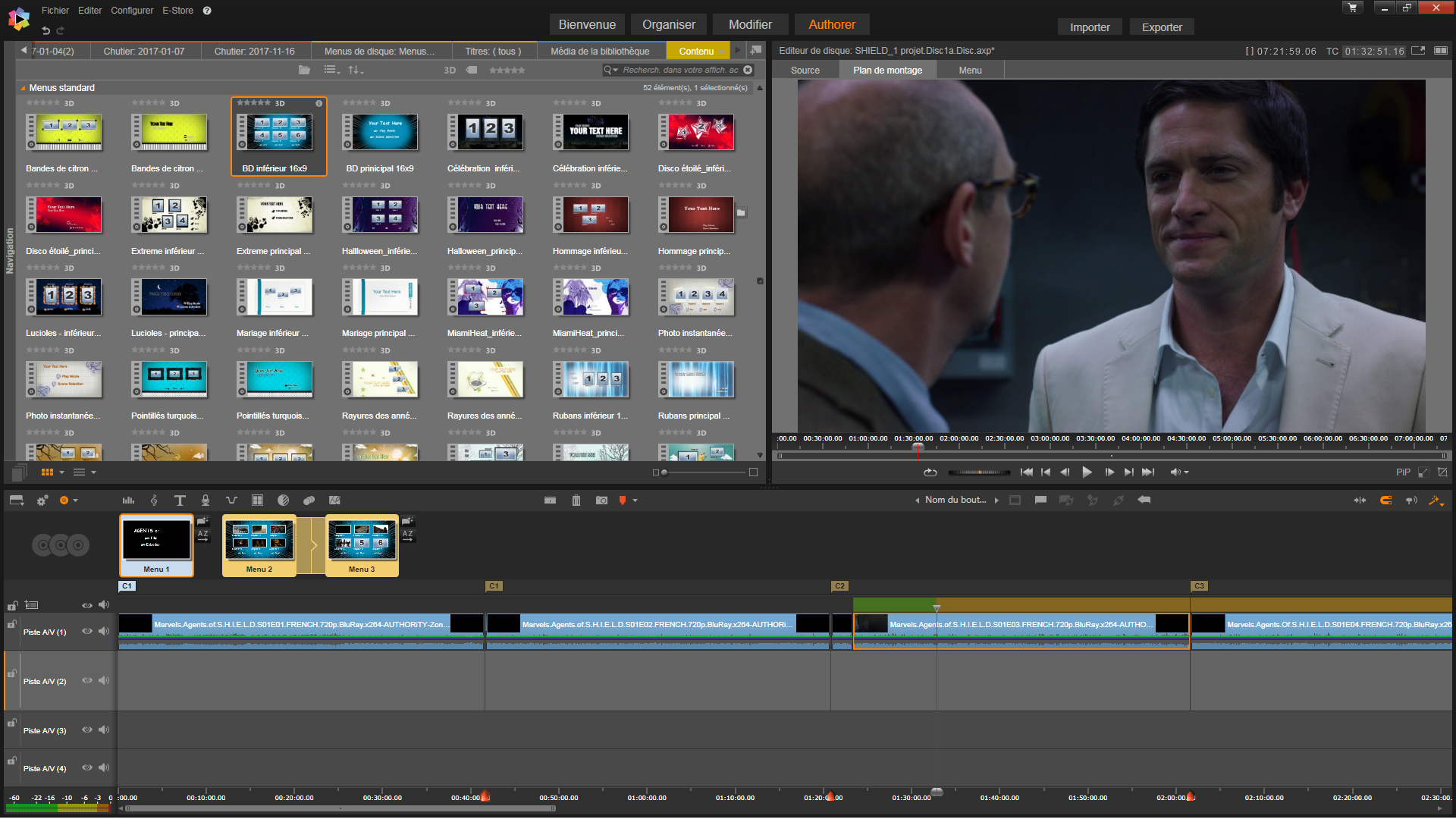
Task: Toggle lock on Piste A/V (1)
Action: pos(12,624)
